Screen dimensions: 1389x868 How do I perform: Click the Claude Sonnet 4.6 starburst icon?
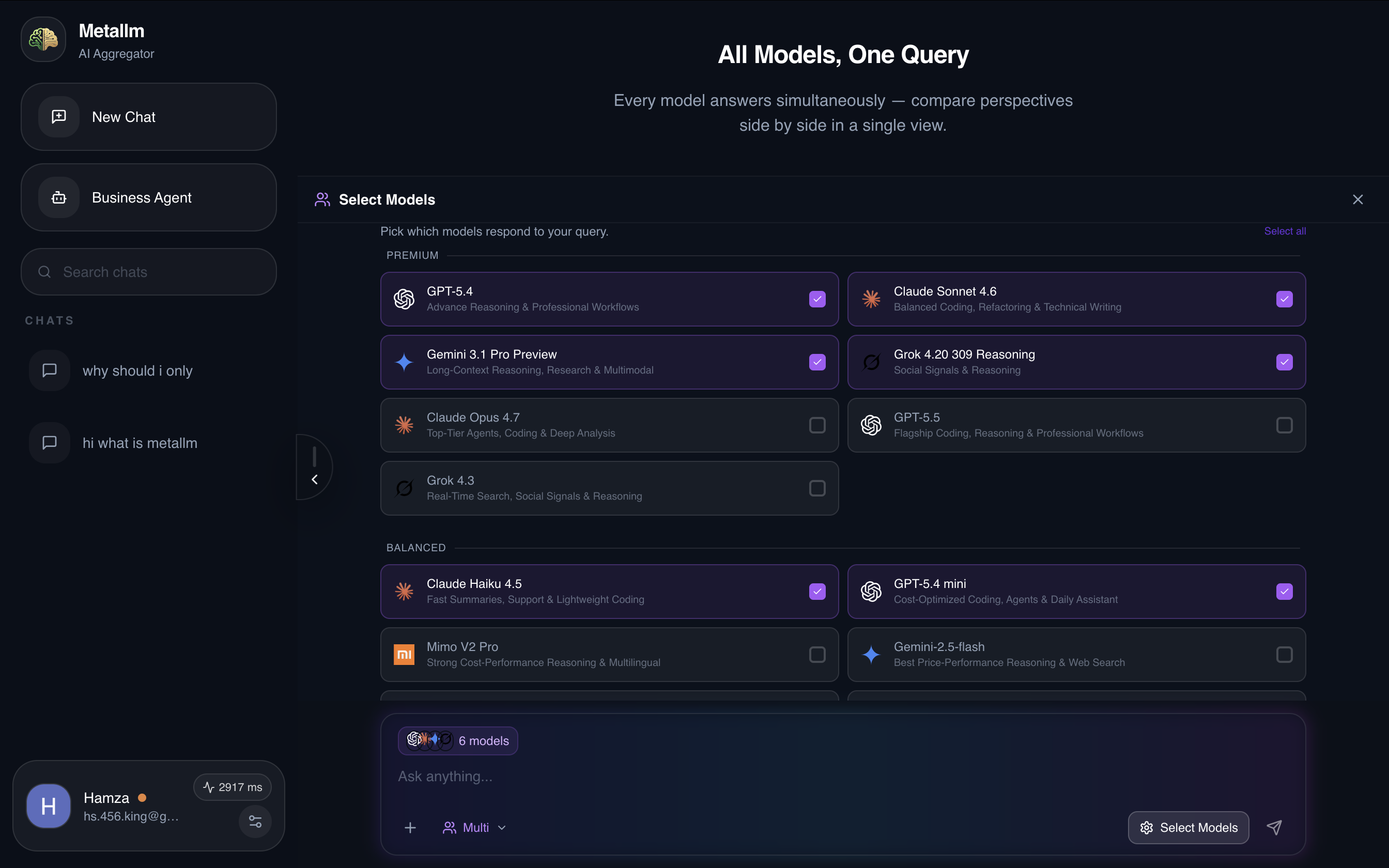click(871, 299)
